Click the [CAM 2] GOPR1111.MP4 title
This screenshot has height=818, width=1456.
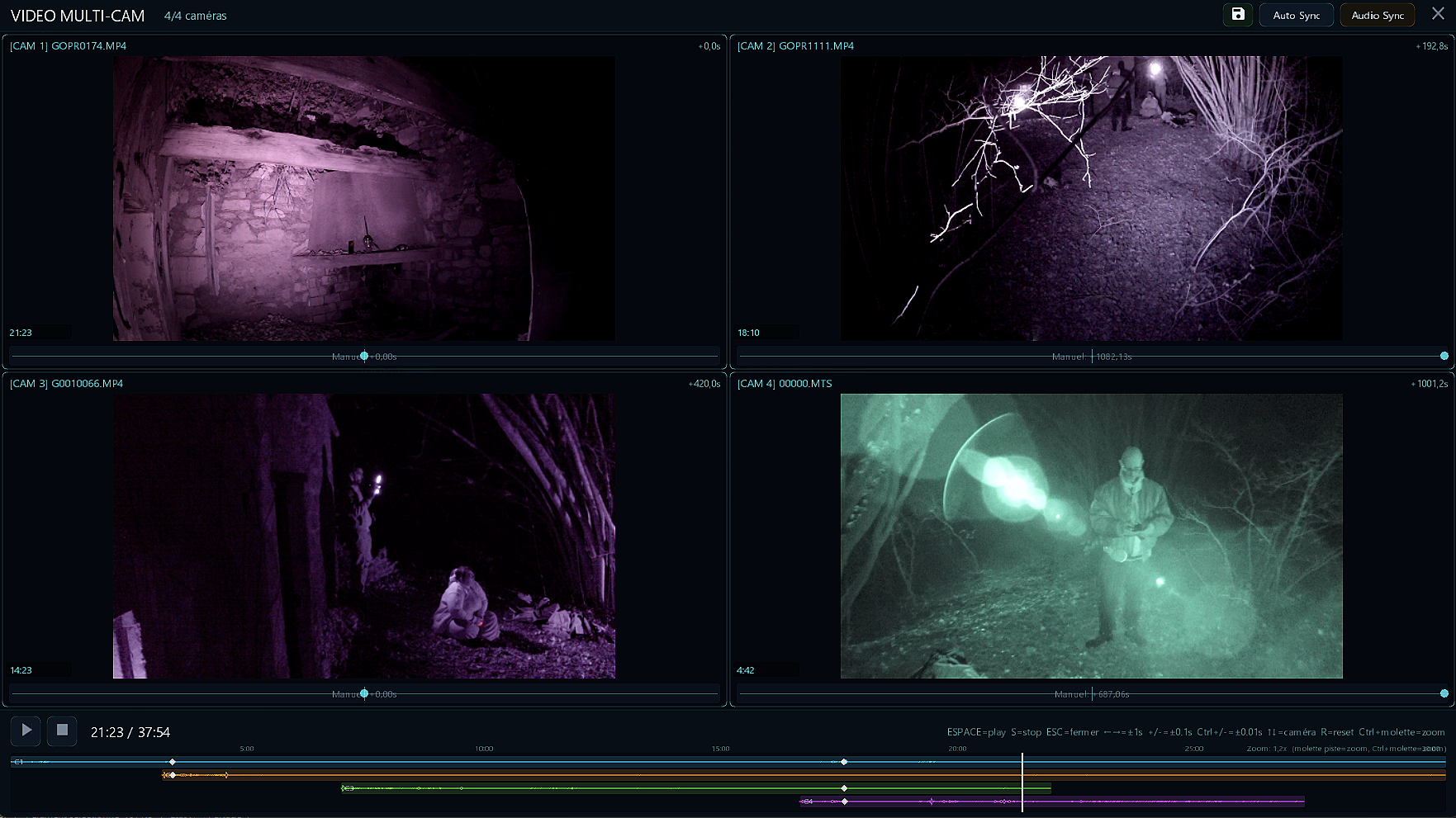[x=797, y=46]
